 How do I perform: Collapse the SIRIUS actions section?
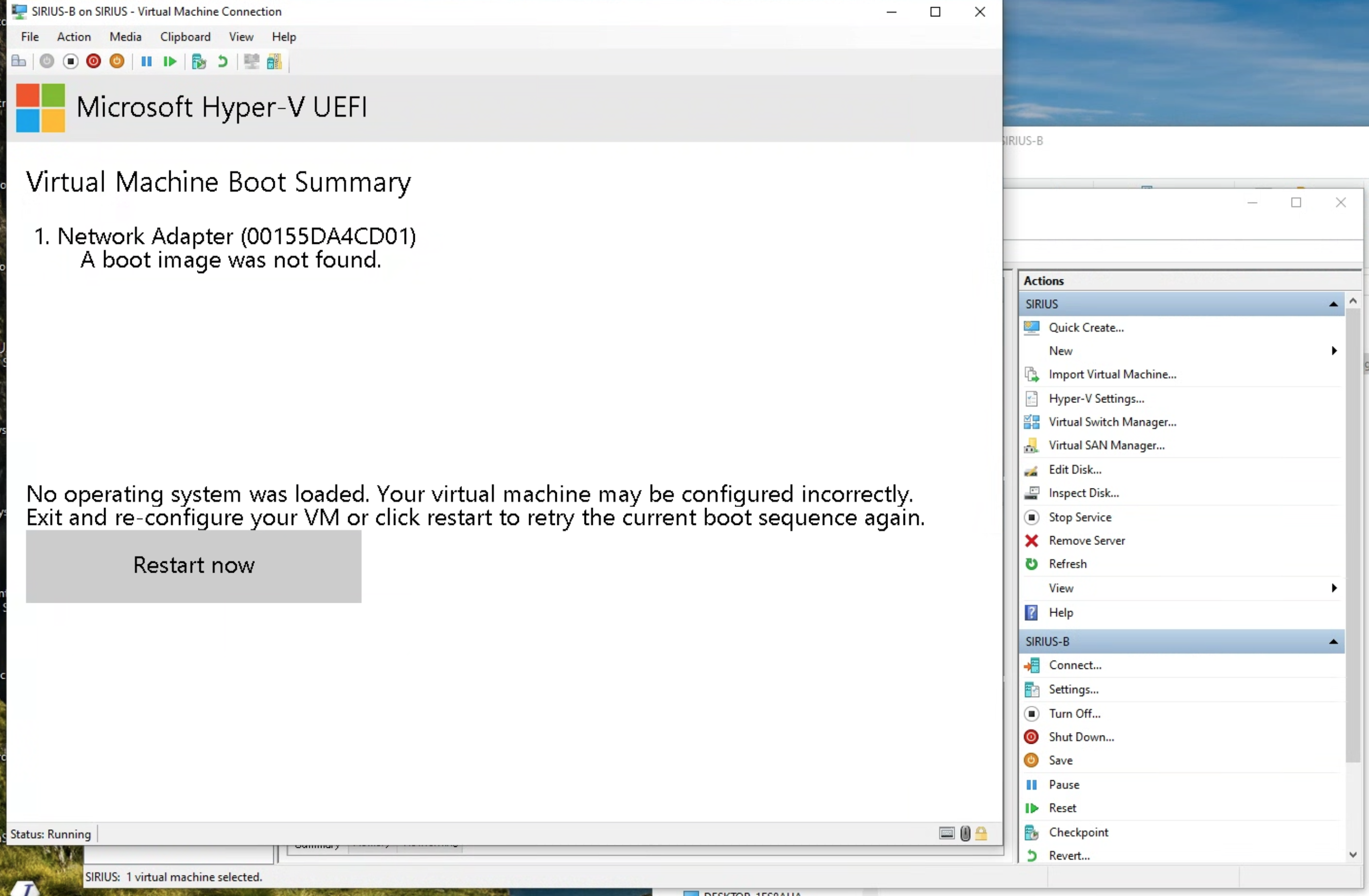1333,304
